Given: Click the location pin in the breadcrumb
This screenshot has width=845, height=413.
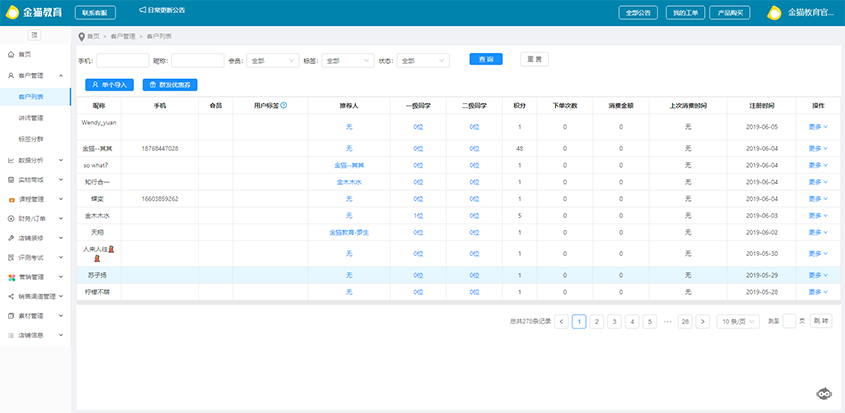Looking at the screenshot, I should [81, 37].
